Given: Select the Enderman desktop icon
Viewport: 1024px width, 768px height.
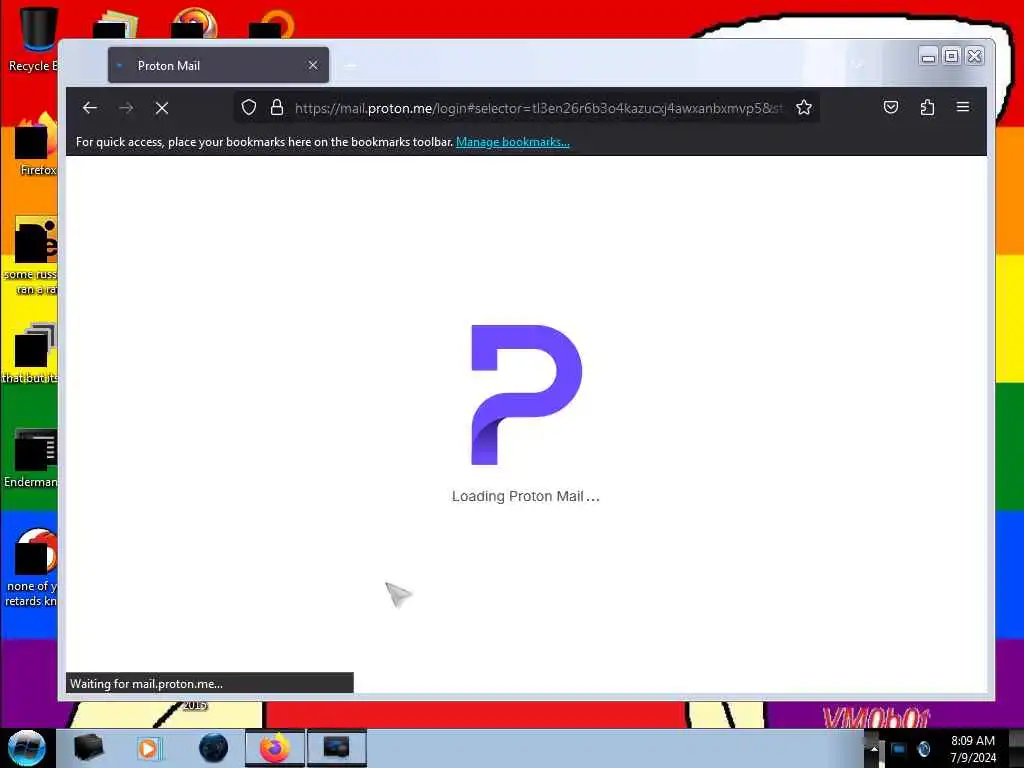Looking at the screenshot, I should tap(31, 457).
